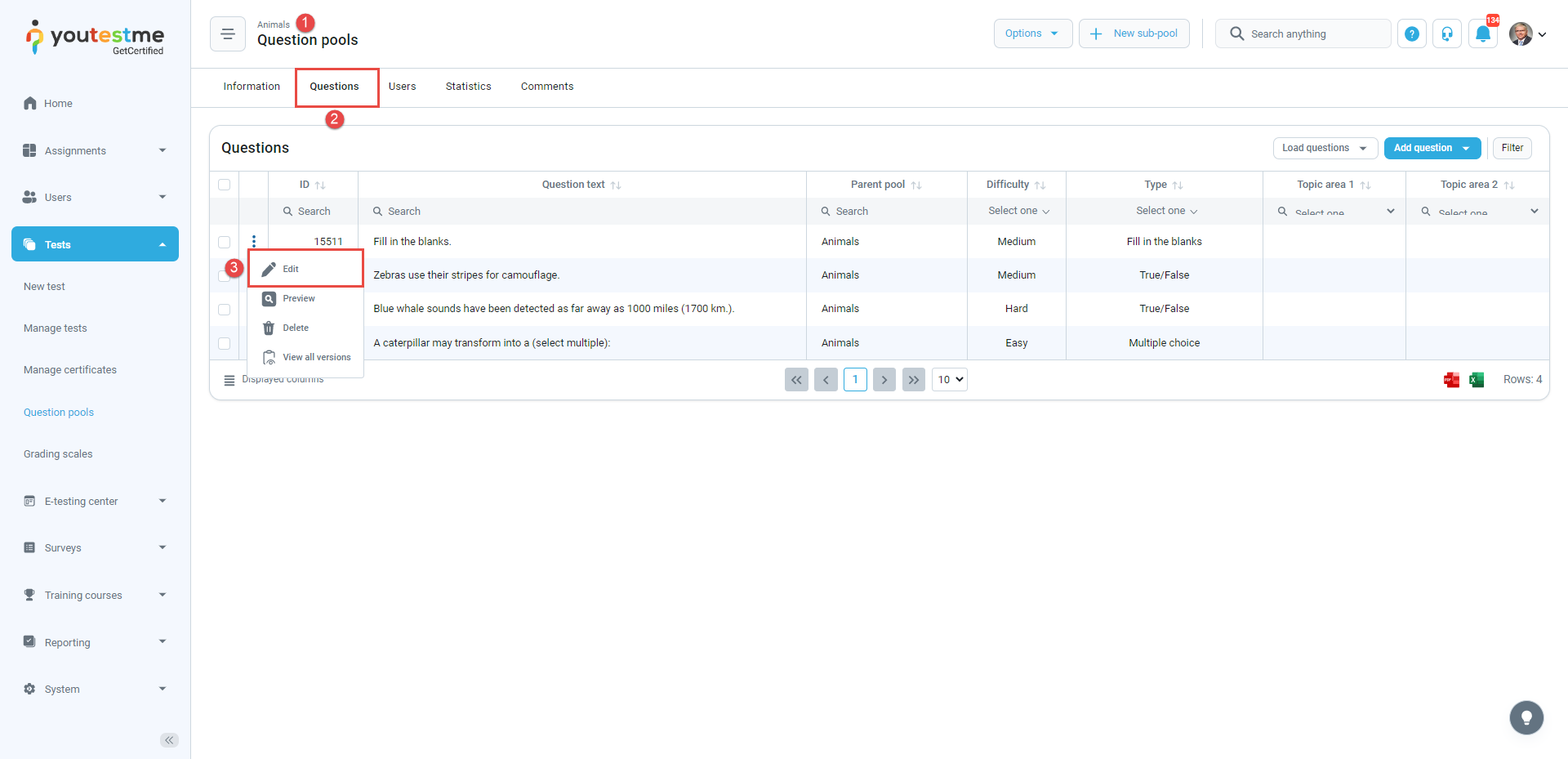Choose Delete from the context menu
Image resolution: width=1568 pixels, height=759 pixels.
(305, 328)
